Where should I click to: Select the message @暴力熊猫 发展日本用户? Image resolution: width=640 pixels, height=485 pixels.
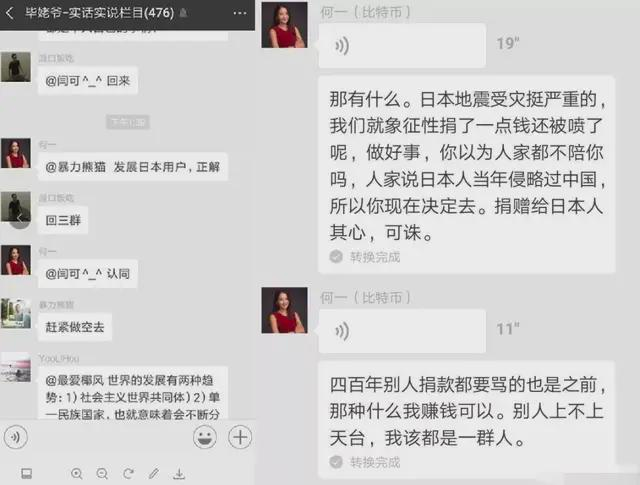pyautogui.click(x=133, y=167)
